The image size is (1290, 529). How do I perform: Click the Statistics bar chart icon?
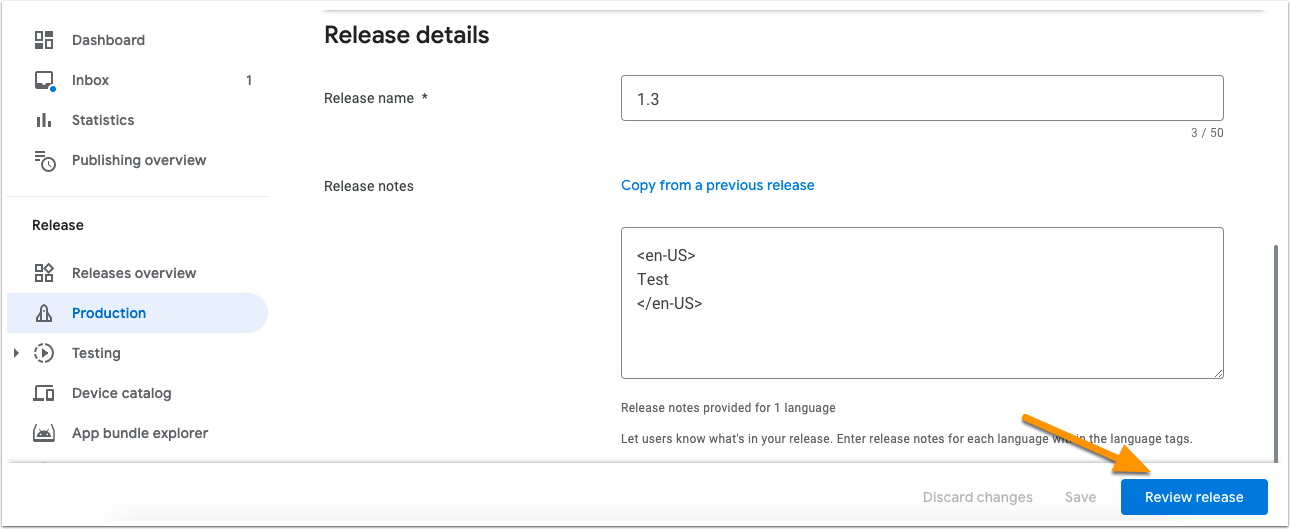tap(44, 120)
